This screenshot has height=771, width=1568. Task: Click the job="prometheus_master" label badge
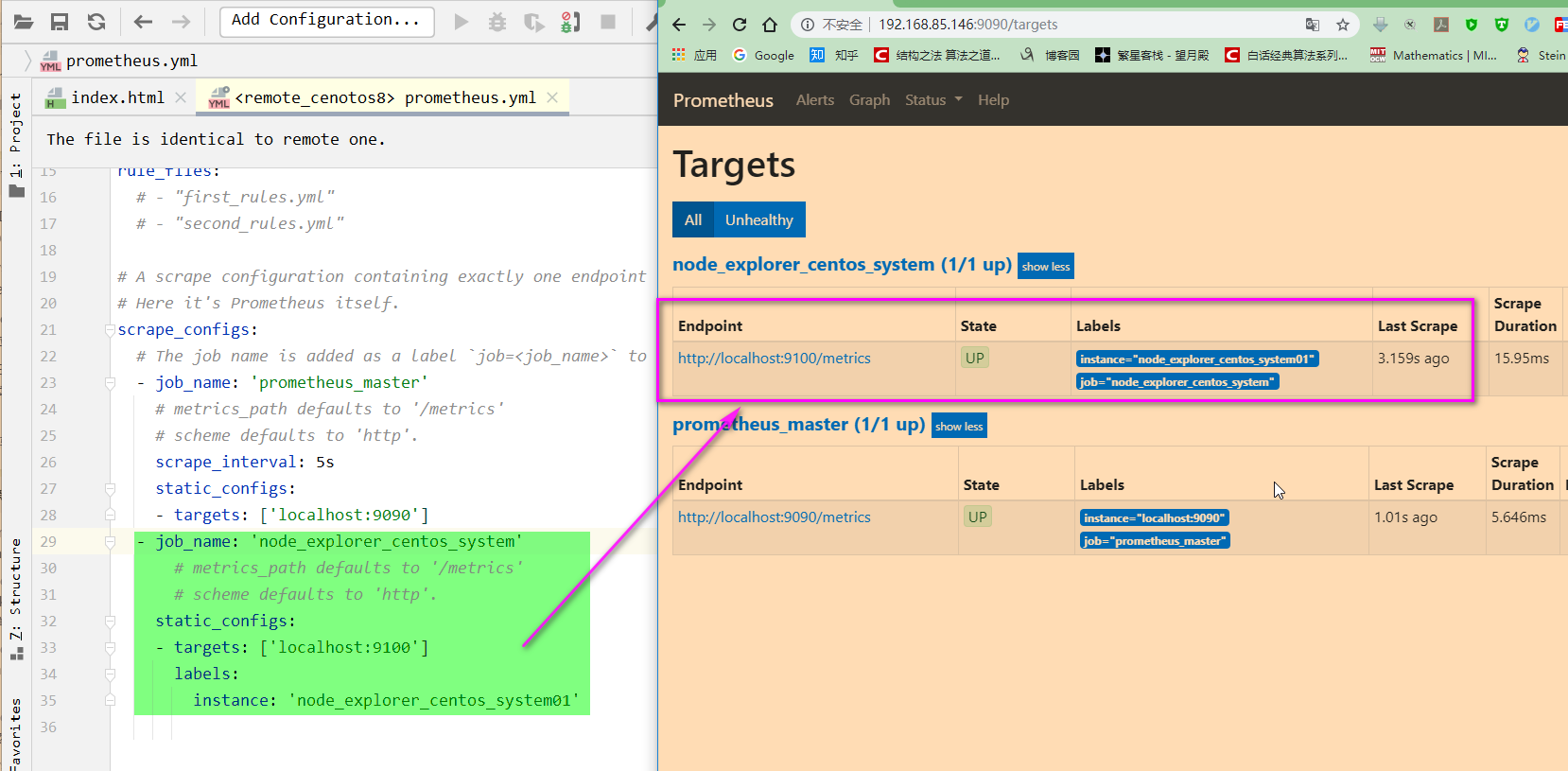pos(1155,541)
